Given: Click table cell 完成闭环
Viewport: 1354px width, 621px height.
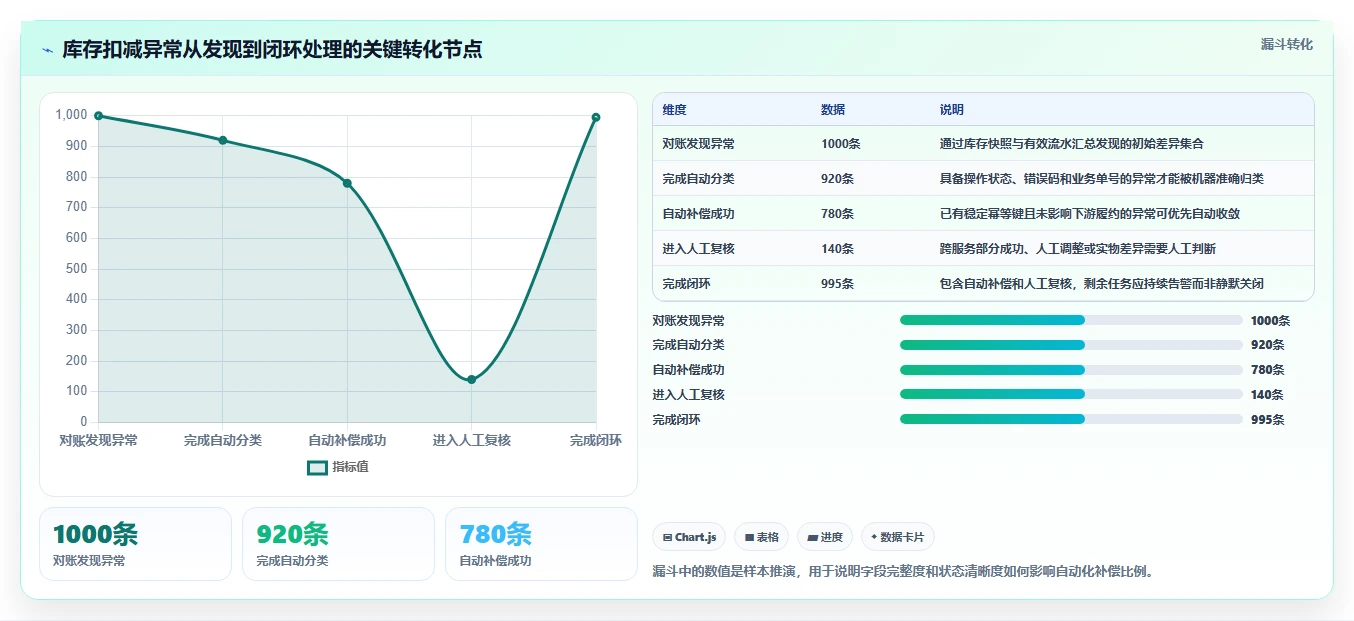Looking at the screenshot, I should [686, 284].
